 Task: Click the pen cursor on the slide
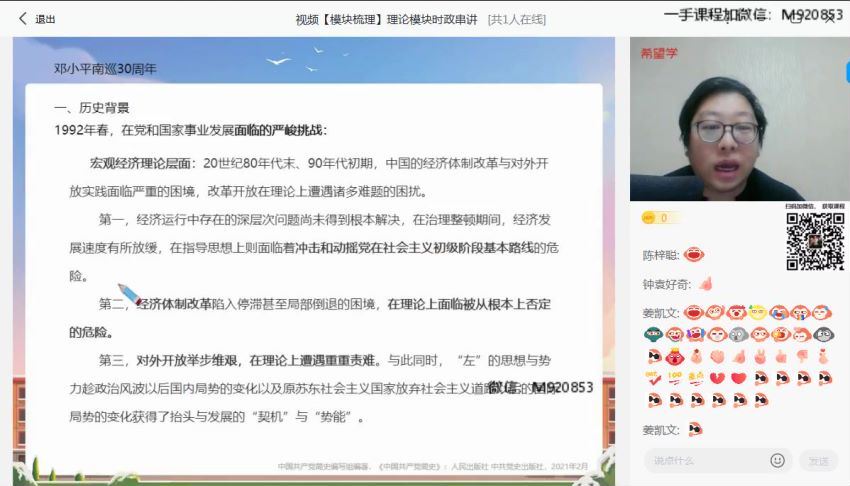click(x=129, y=294)
